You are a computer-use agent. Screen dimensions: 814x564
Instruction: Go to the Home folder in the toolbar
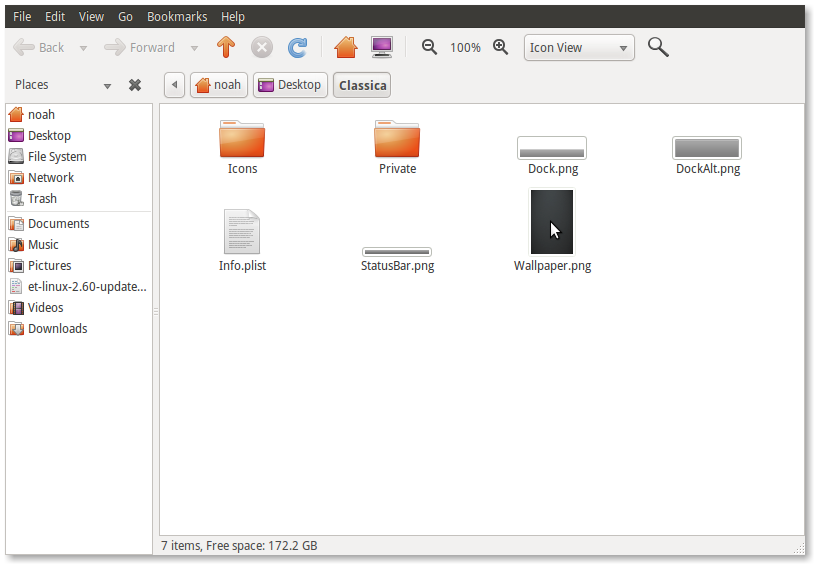[x=346, y=47]
